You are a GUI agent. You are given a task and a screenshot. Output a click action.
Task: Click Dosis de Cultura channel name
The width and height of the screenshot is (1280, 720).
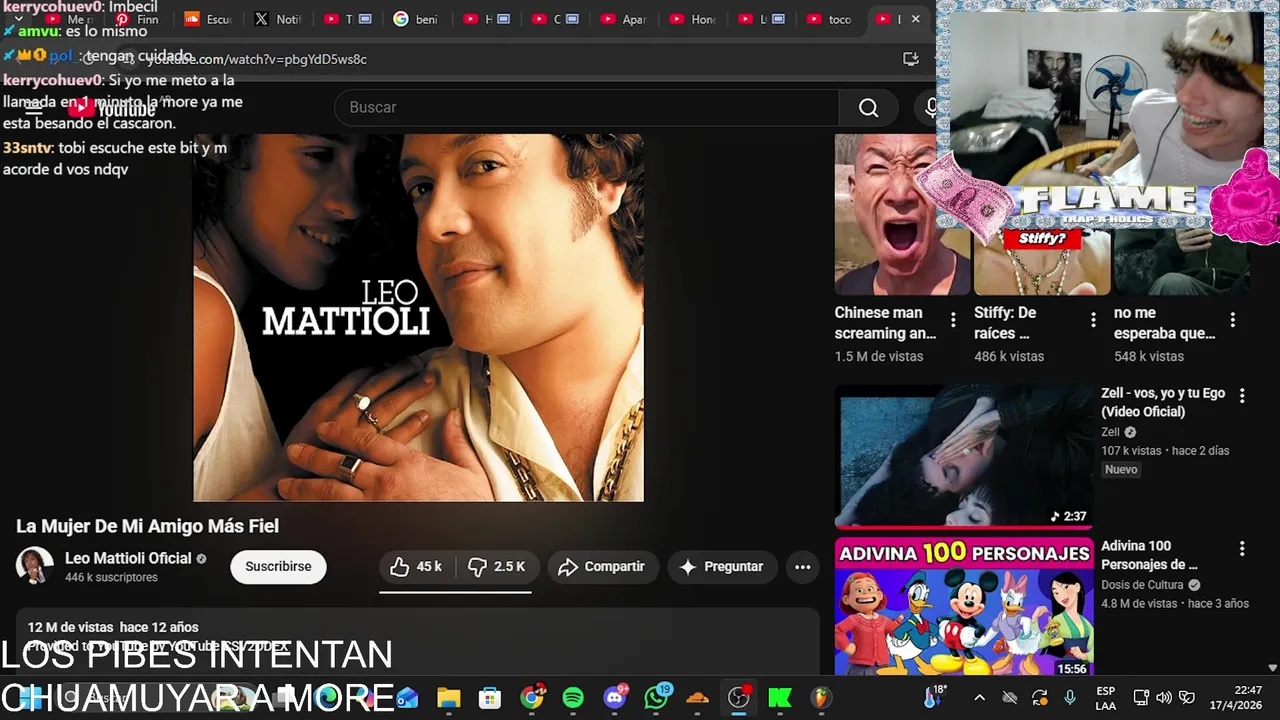coord(1142,585)
